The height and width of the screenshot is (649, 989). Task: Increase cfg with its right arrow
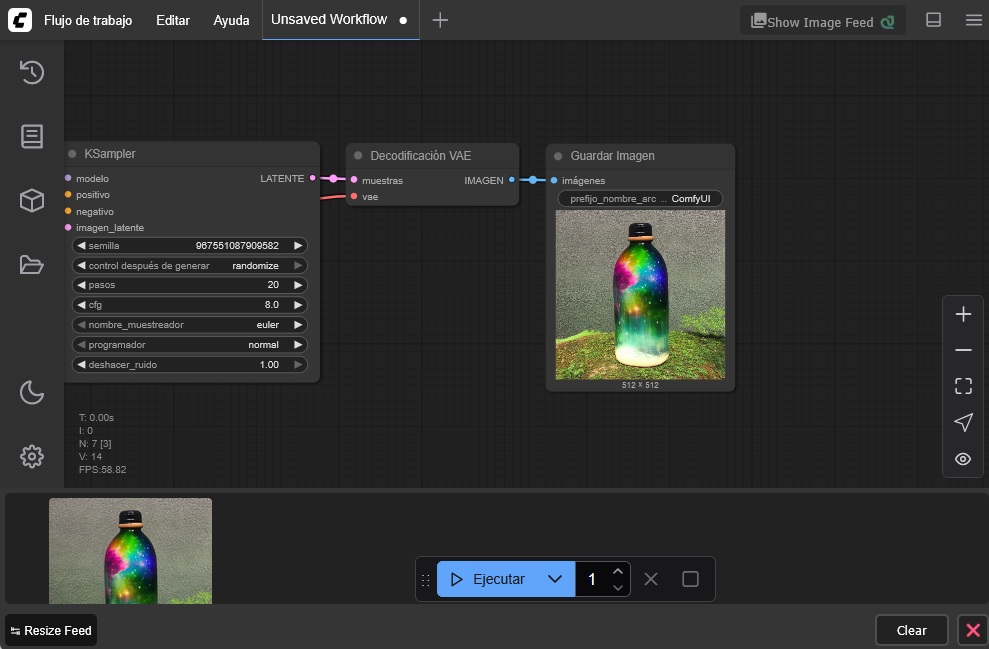(x=298, y=305)
